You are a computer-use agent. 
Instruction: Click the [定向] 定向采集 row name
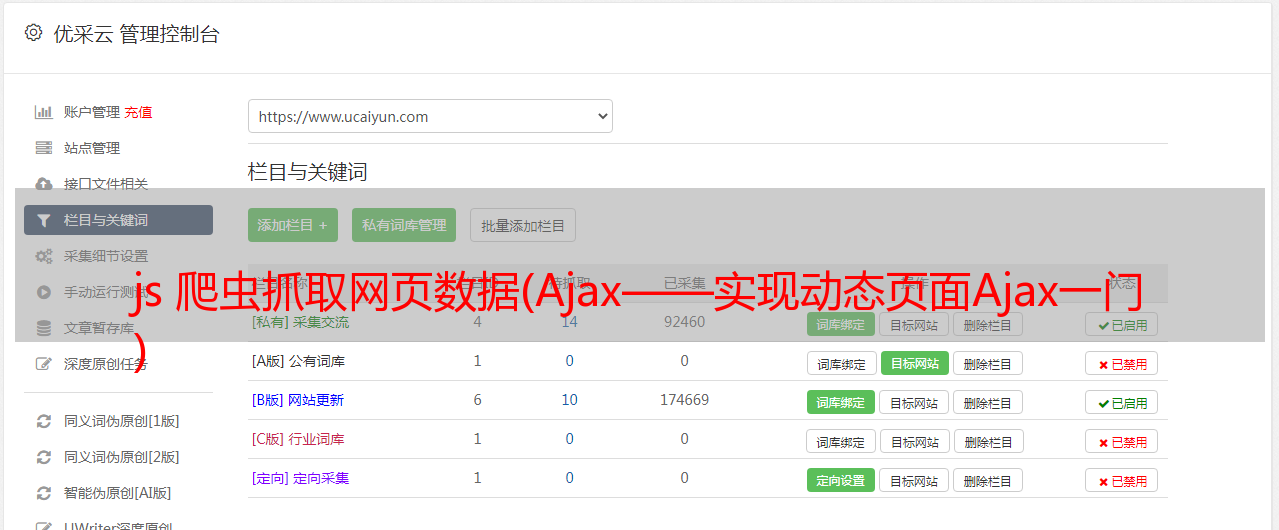click(x=300, y=478)
